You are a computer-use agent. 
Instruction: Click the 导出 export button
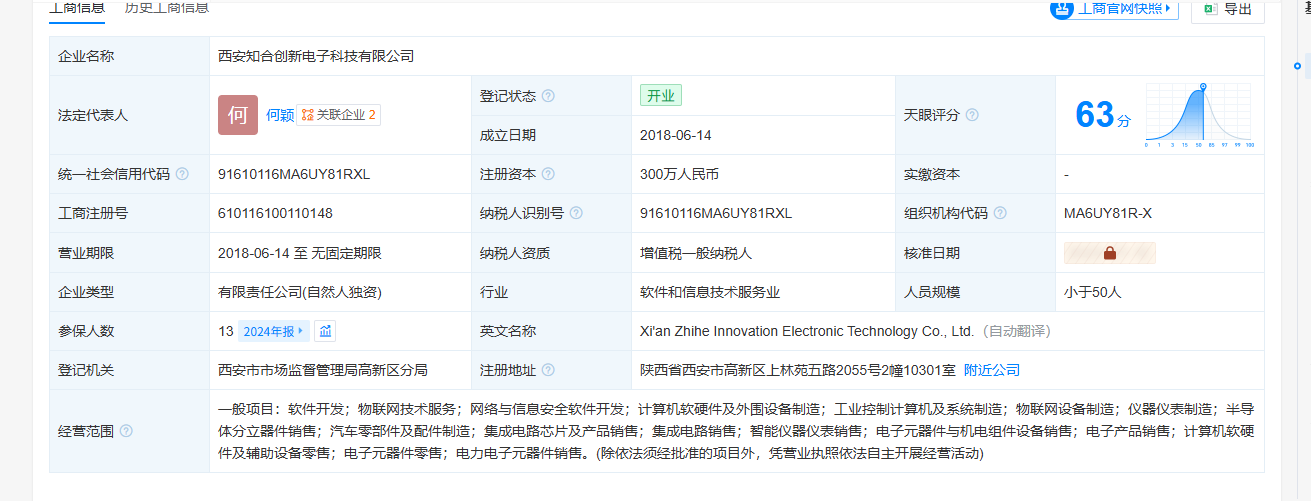coord(1228,9)
